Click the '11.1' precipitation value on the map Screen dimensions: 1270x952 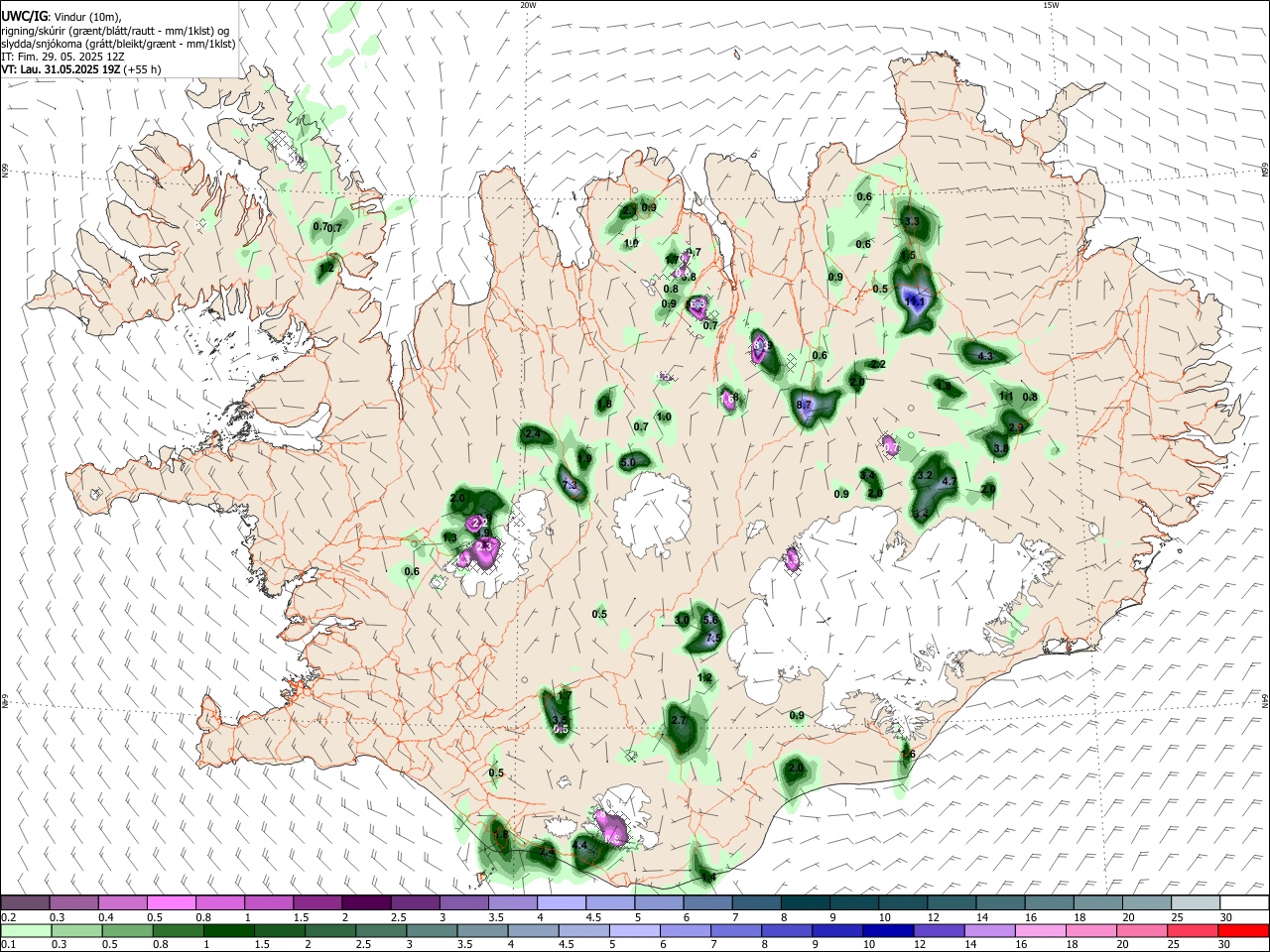917,301
